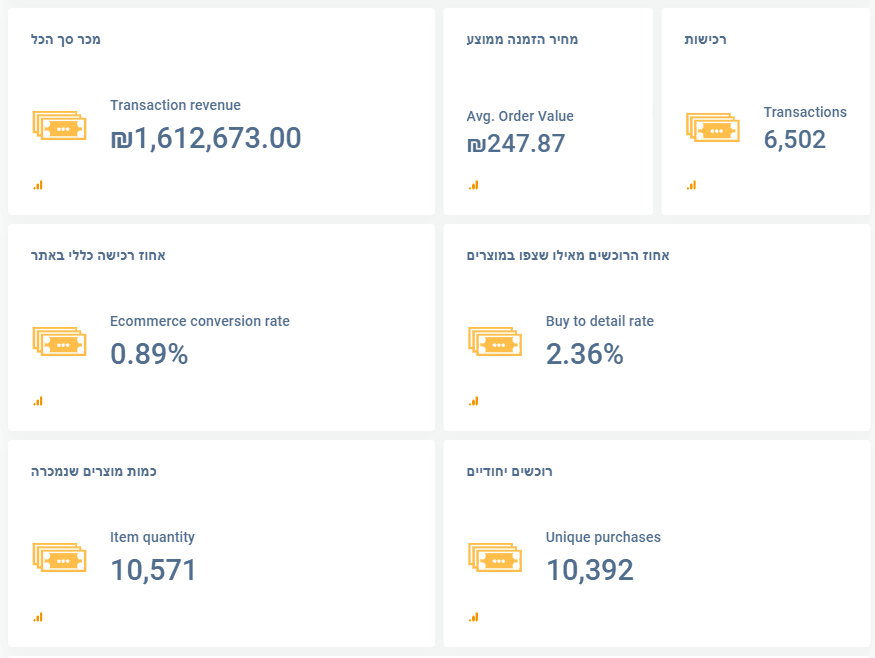Click the analytics bars icon in Transaction revenue card
Viewport: 875px width, 658px height.
[x=38, y=185]
